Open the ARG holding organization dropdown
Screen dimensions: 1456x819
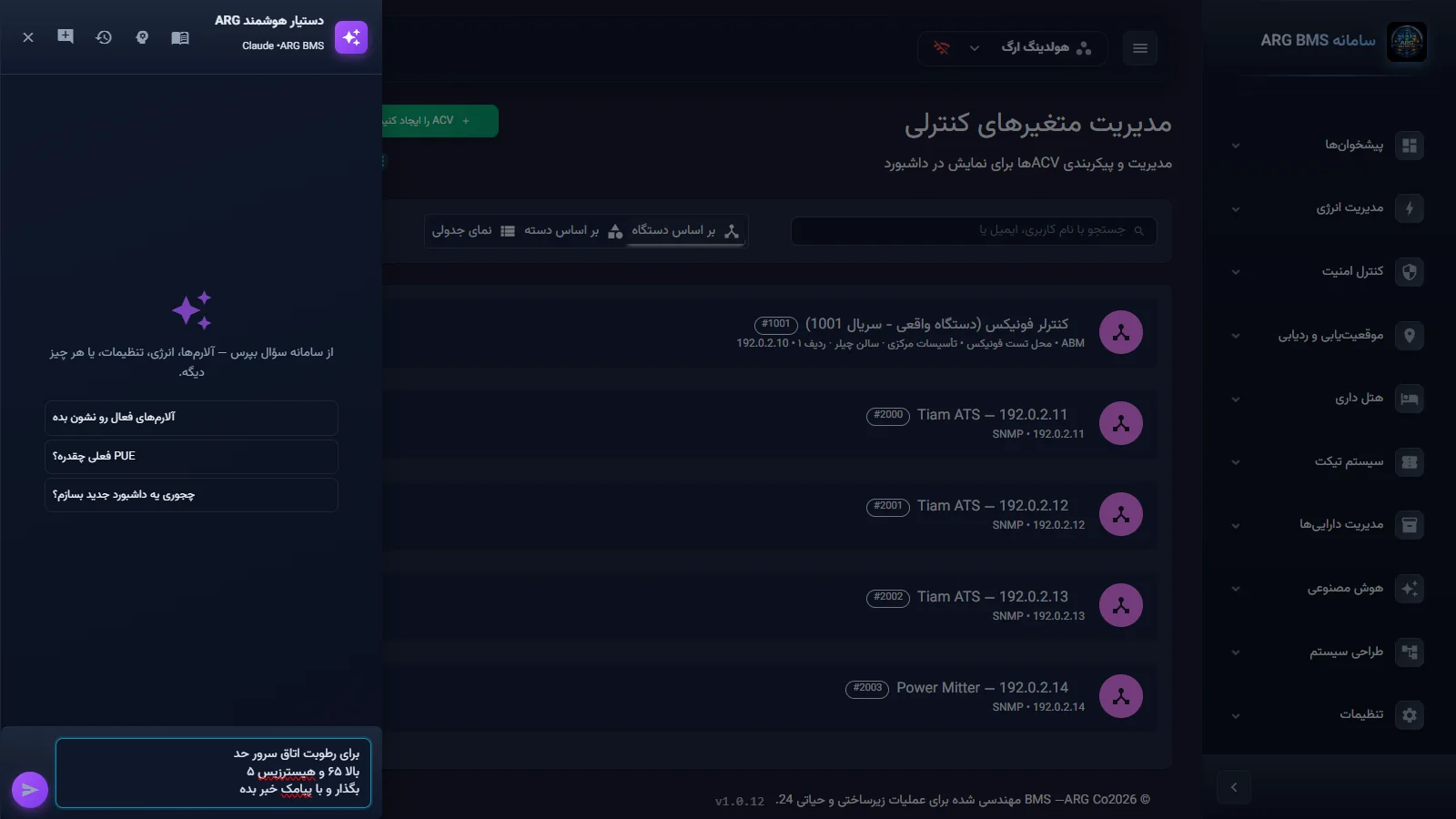click(1035, 48)
